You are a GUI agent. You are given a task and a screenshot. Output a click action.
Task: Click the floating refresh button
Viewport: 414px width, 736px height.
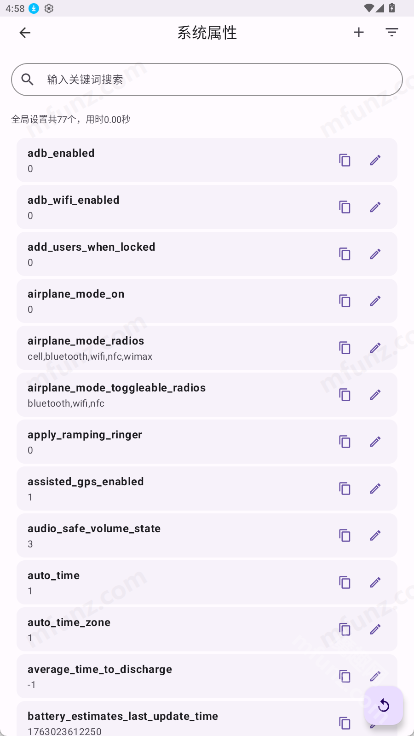tap(383, 705)
